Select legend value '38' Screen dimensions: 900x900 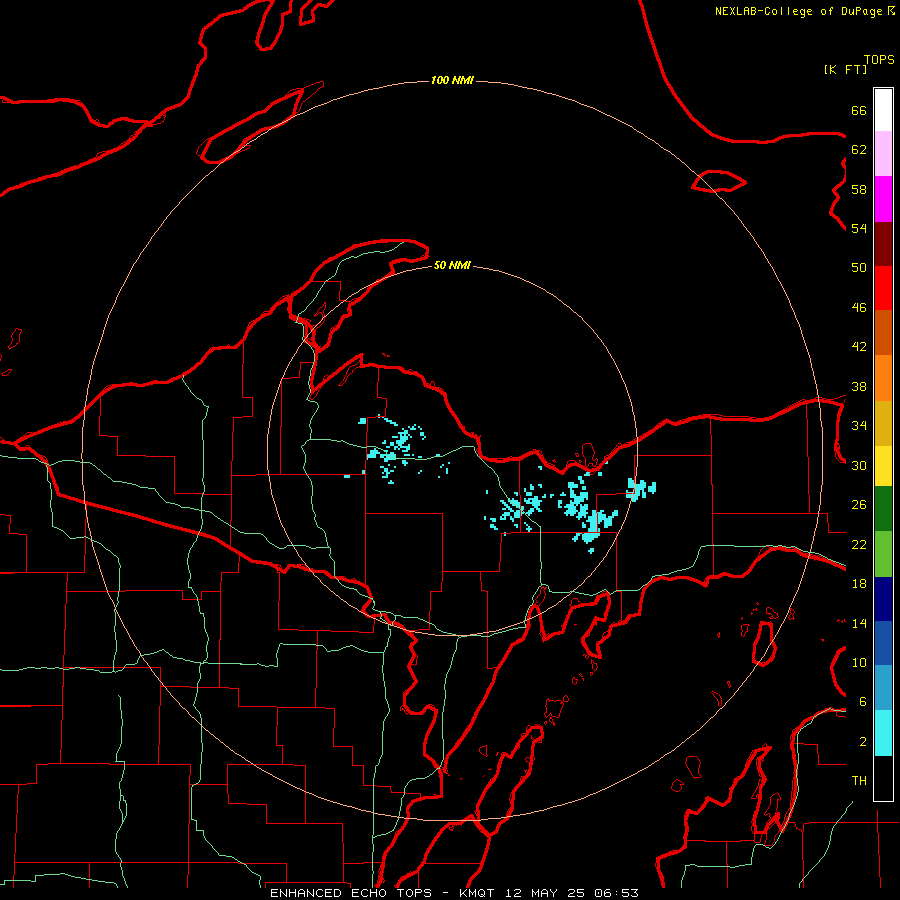pos(859,386)
